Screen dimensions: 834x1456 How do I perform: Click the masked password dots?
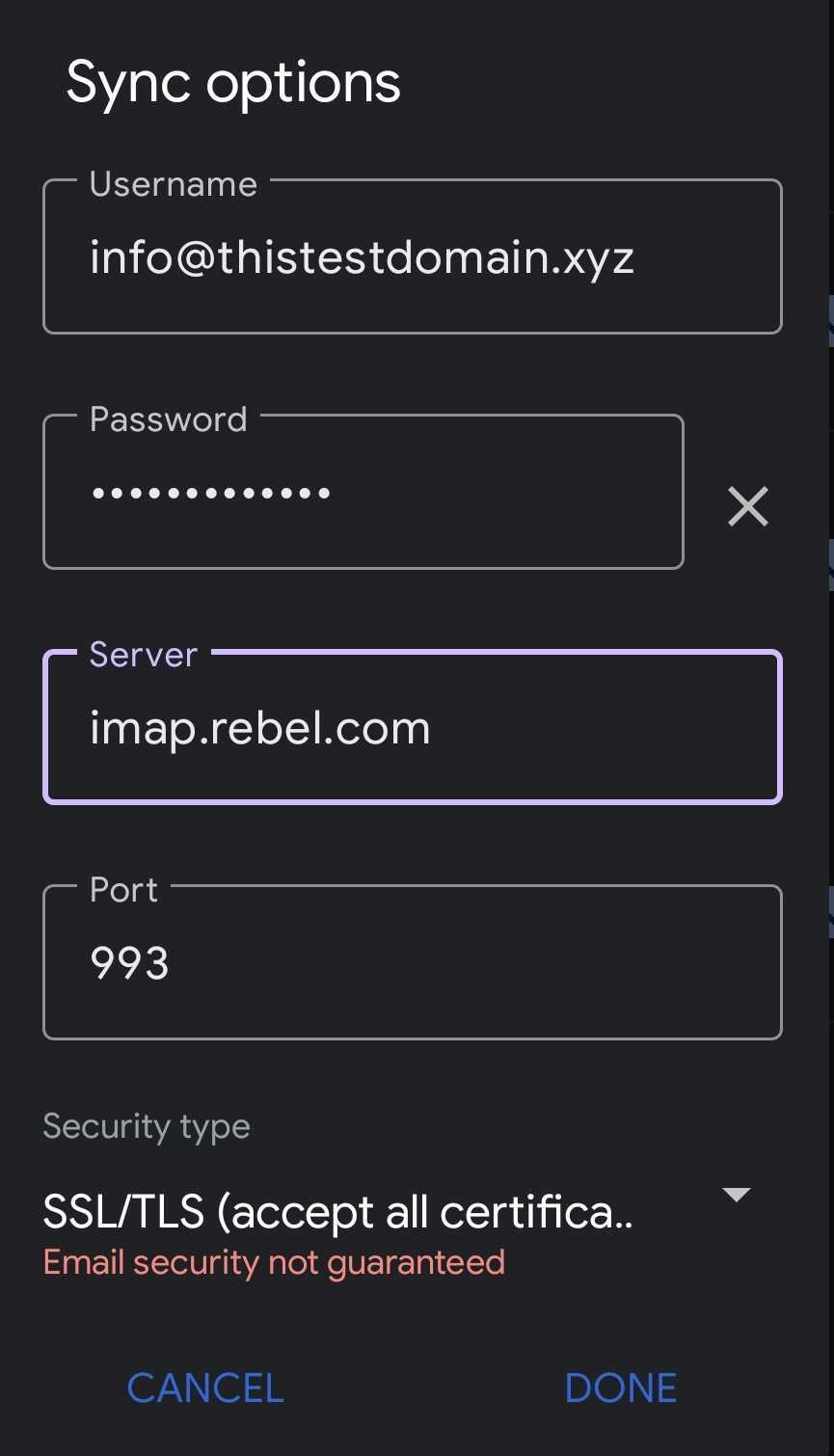pos(211,493)
